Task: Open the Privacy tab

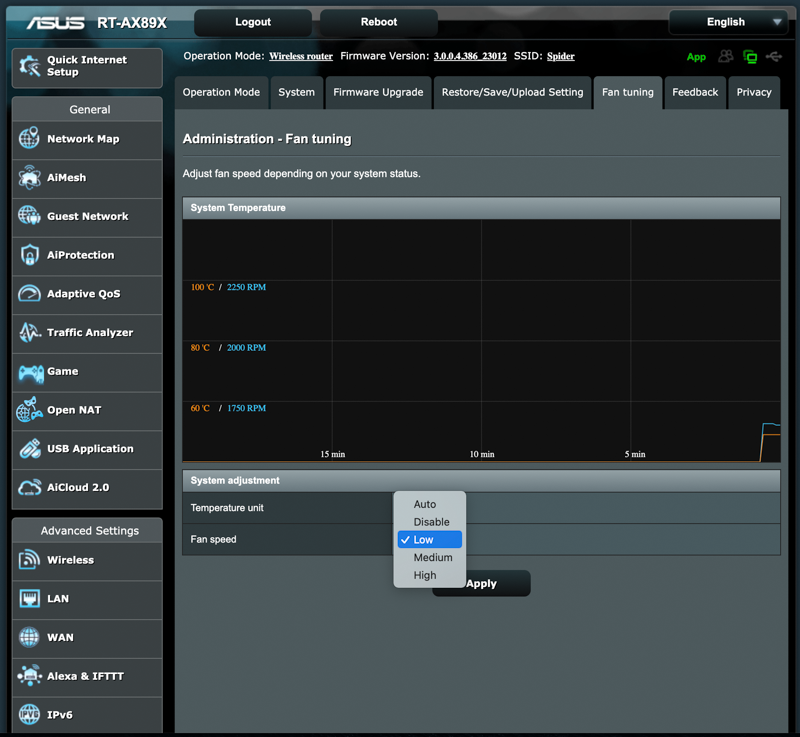Action: pyautogui.click(x=754, y=92)
